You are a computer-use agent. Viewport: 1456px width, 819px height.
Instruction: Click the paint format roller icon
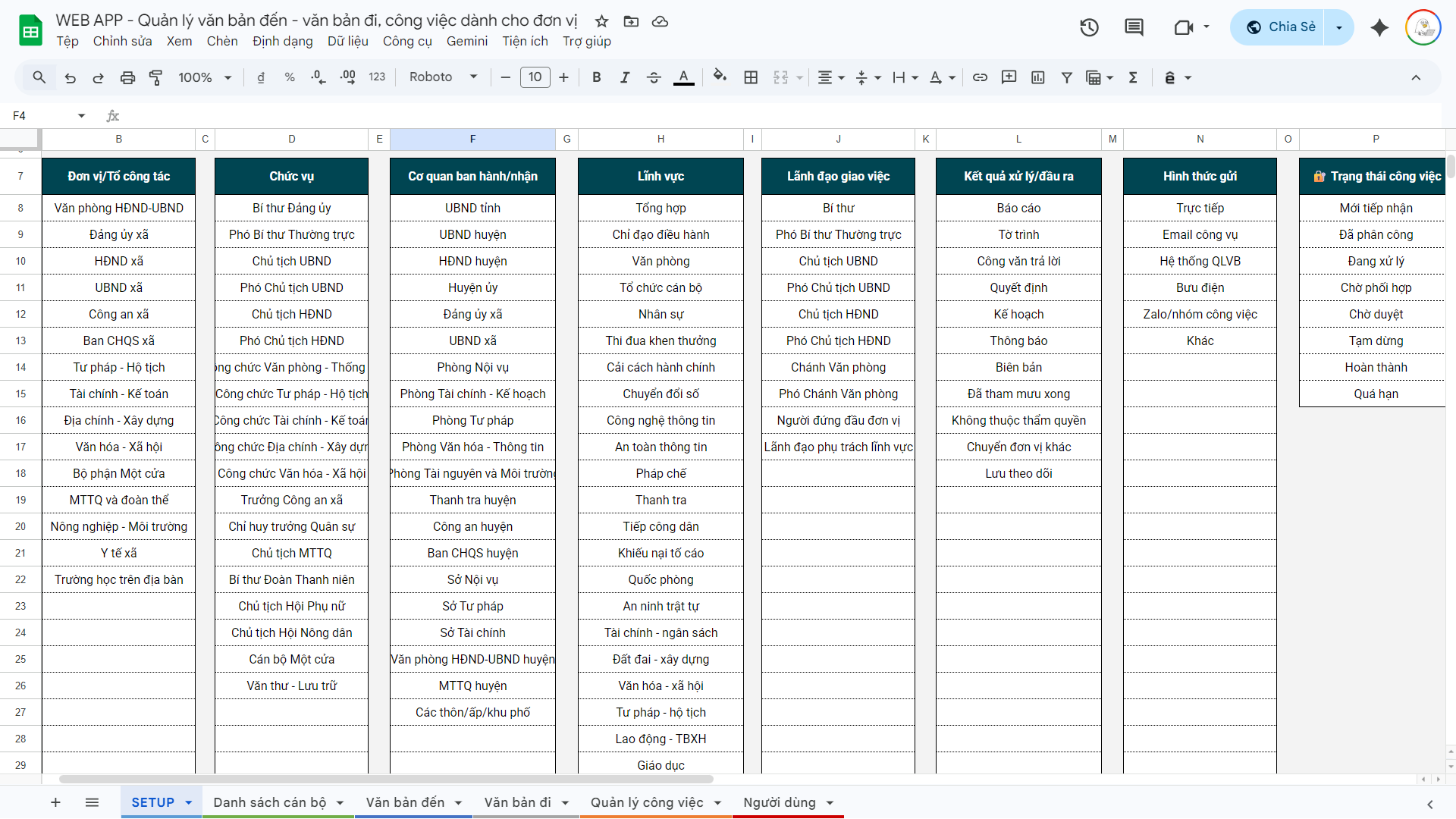pyautogui.click(x=156, y=77)
